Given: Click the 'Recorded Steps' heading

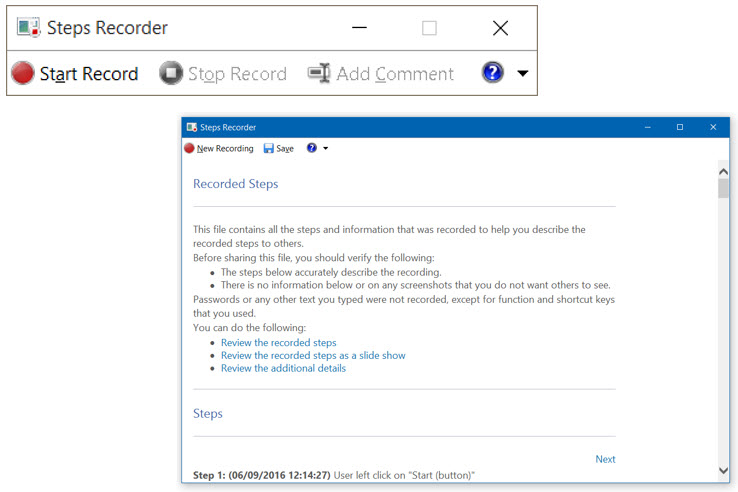Looking at the screenshot, I should (235, 184).
